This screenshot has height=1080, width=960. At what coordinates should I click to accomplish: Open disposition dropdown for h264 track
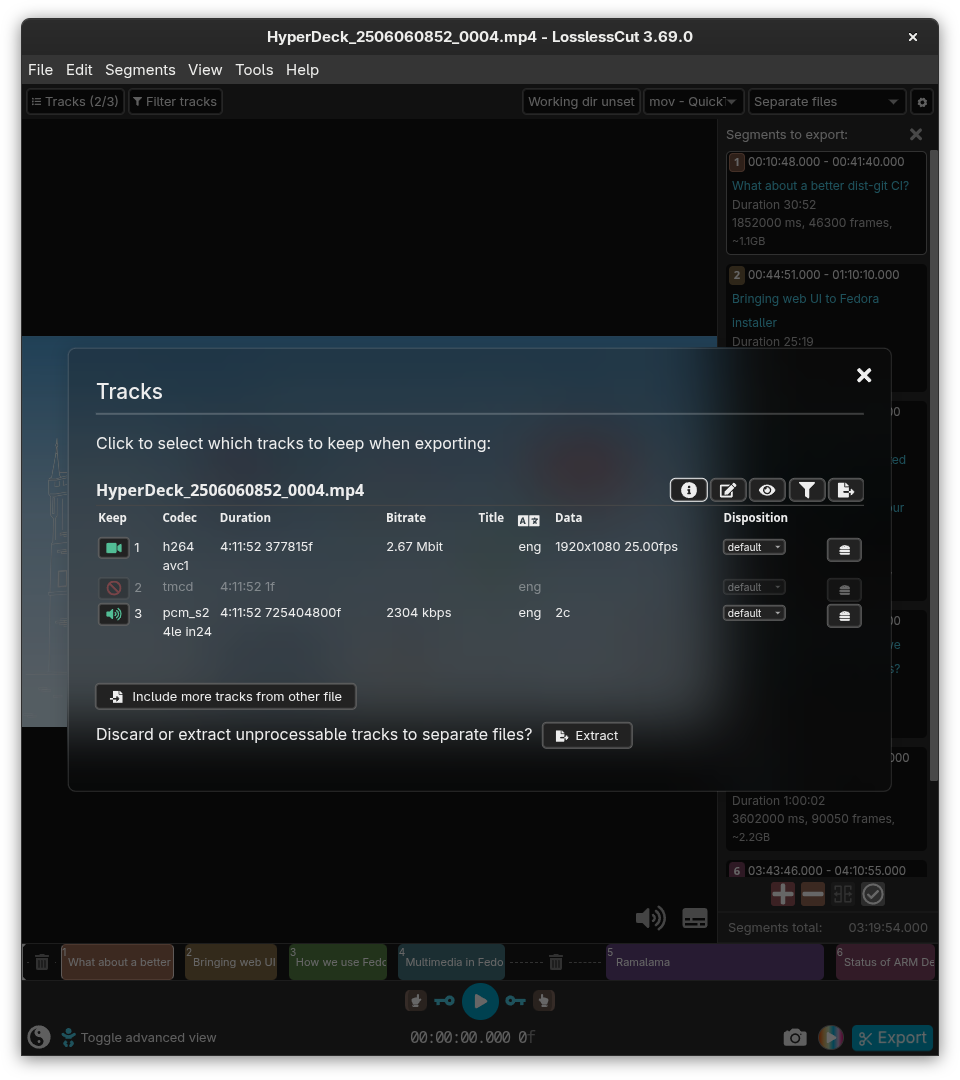pyautogui.click(x=754, y=547)
